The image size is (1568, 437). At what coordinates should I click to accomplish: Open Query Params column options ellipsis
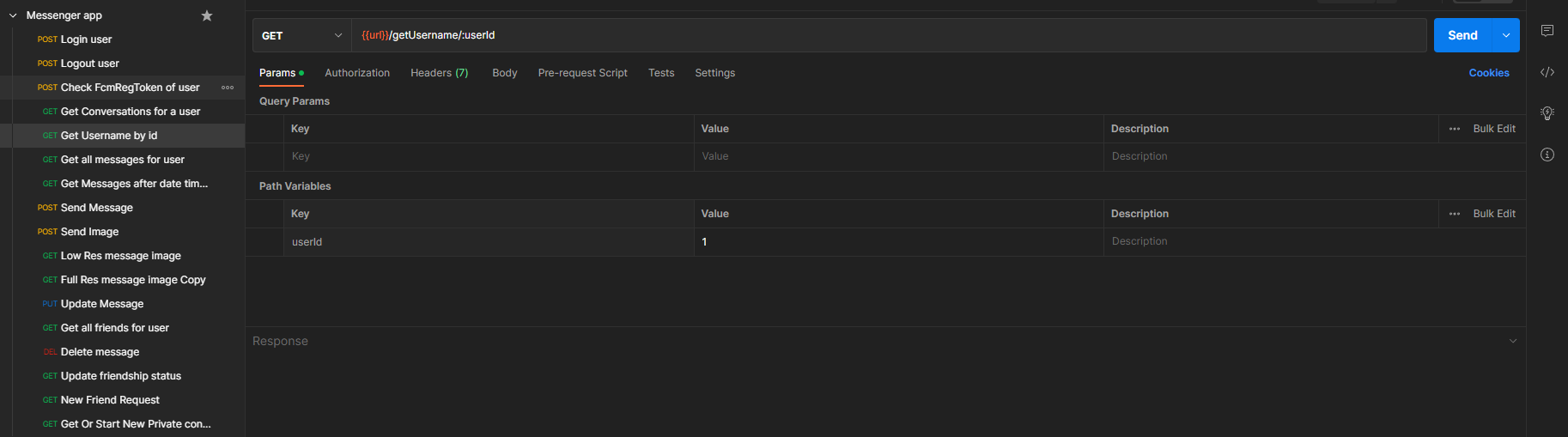click(1455, 129)
